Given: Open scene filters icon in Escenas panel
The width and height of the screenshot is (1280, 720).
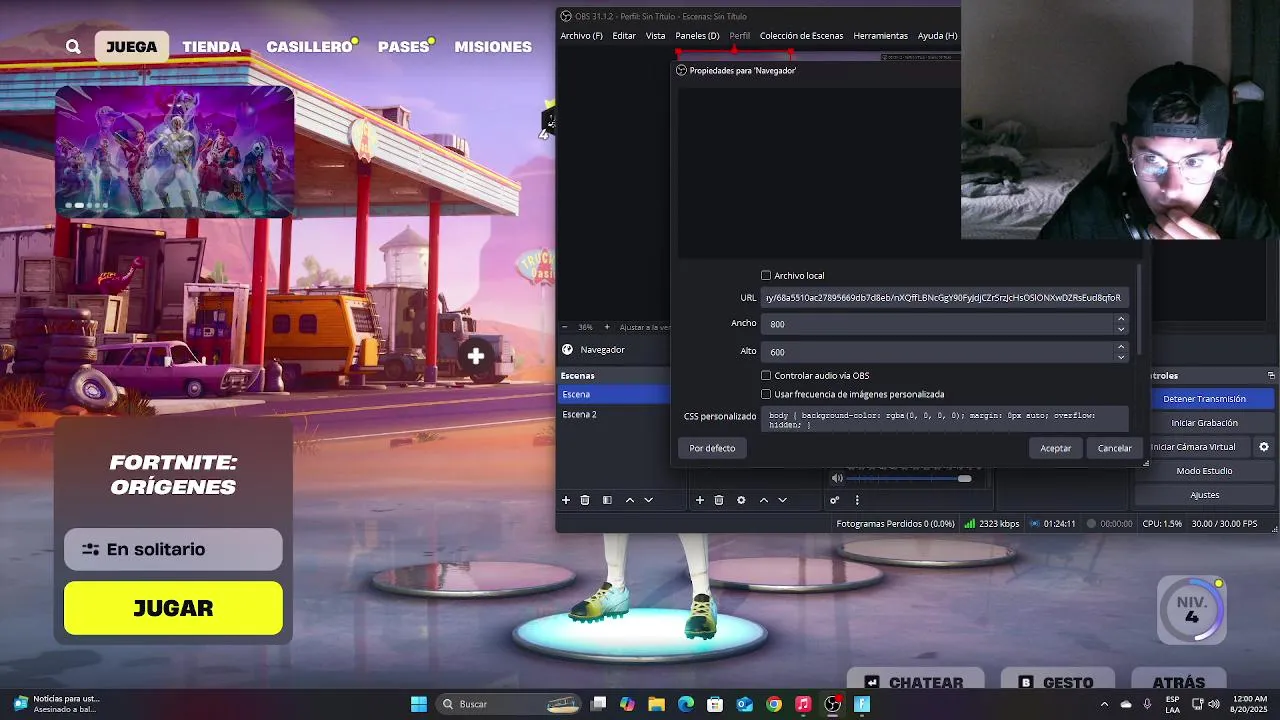Looking at the screenshot, I should tap(607, 500).
